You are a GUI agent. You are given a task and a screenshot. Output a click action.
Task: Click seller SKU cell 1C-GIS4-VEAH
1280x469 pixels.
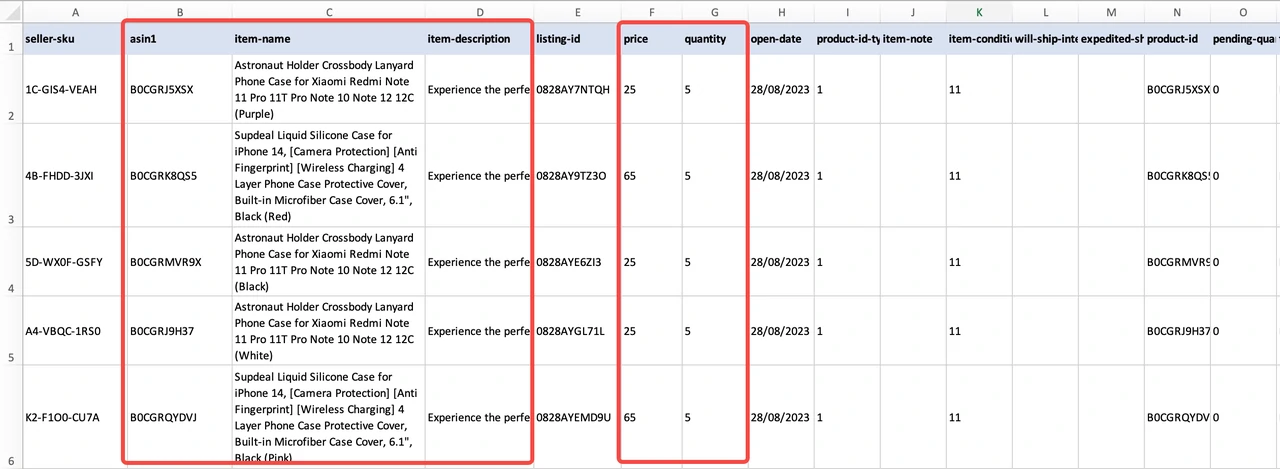[x=60, y=88]
